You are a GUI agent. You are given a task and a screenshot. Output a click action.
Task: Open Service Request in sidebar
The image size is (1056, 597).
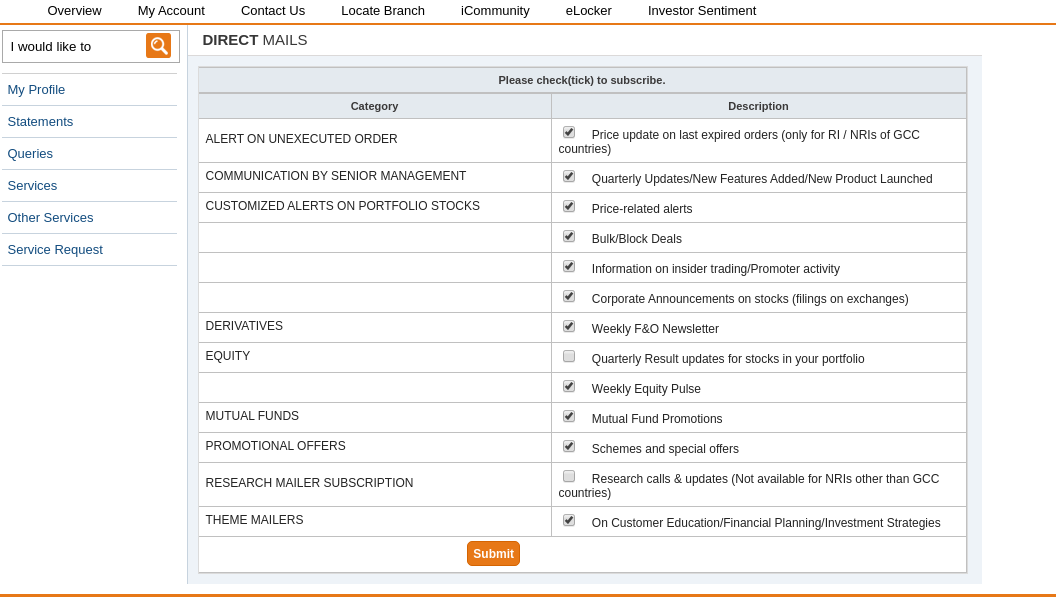[x=55, y=250]
